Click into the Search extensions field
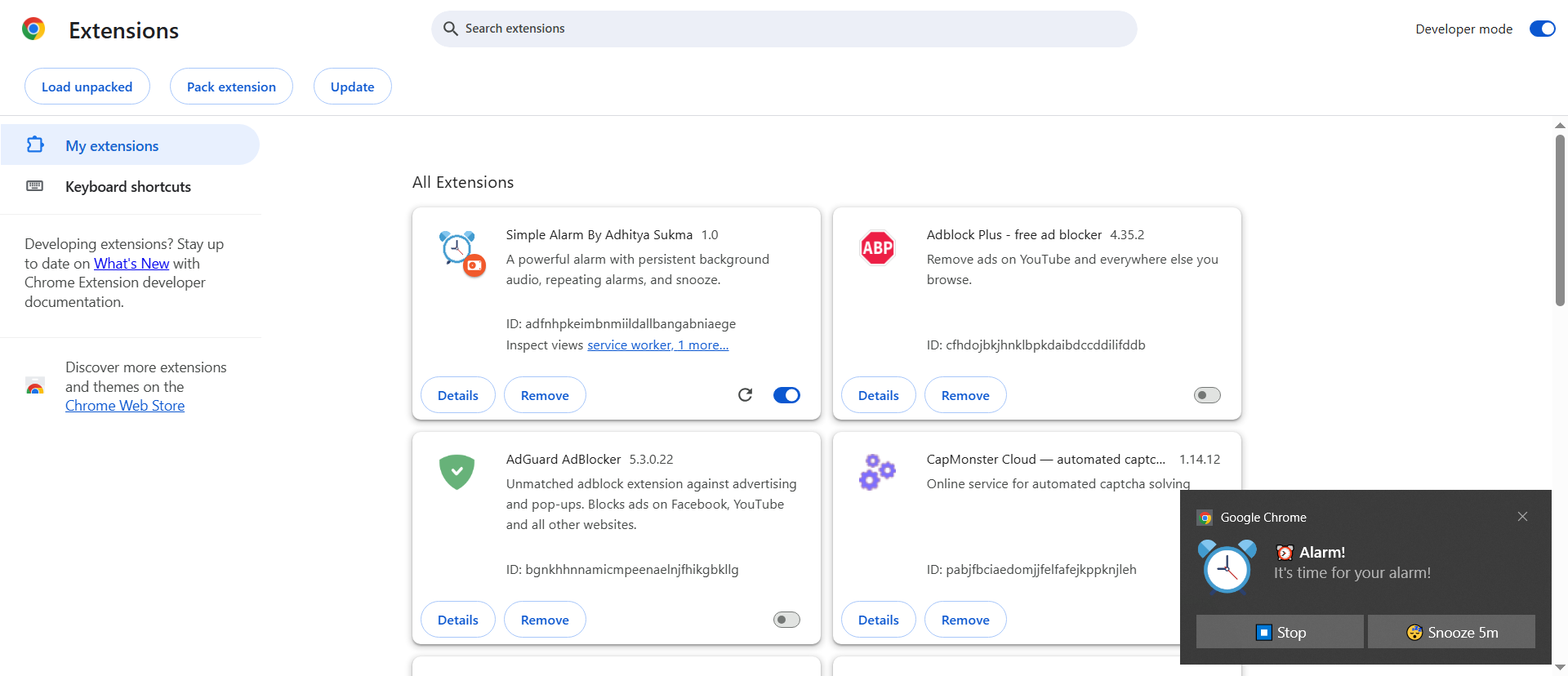 [x=784, y=29]
